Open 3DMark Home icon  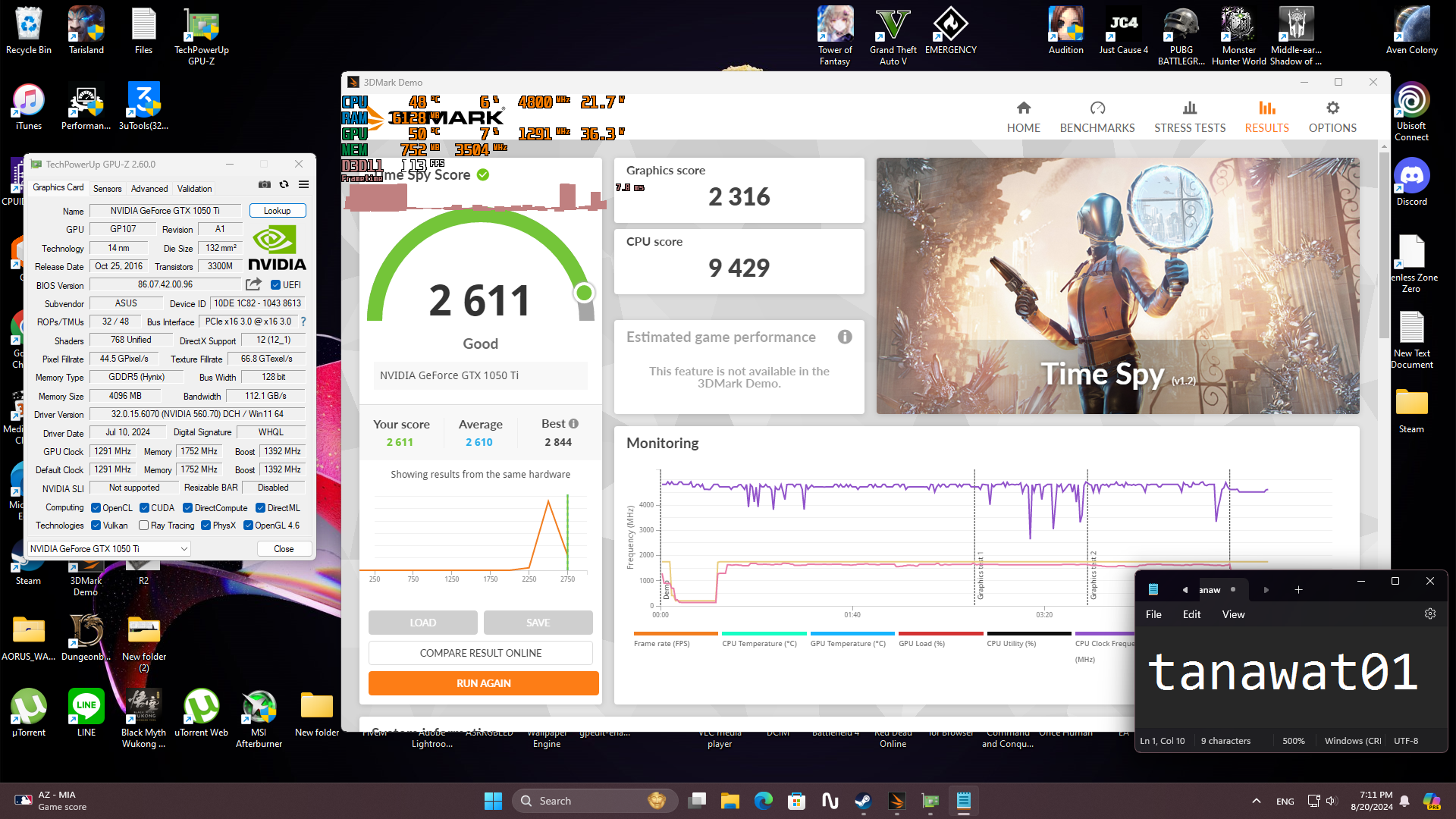point(1023,108)
